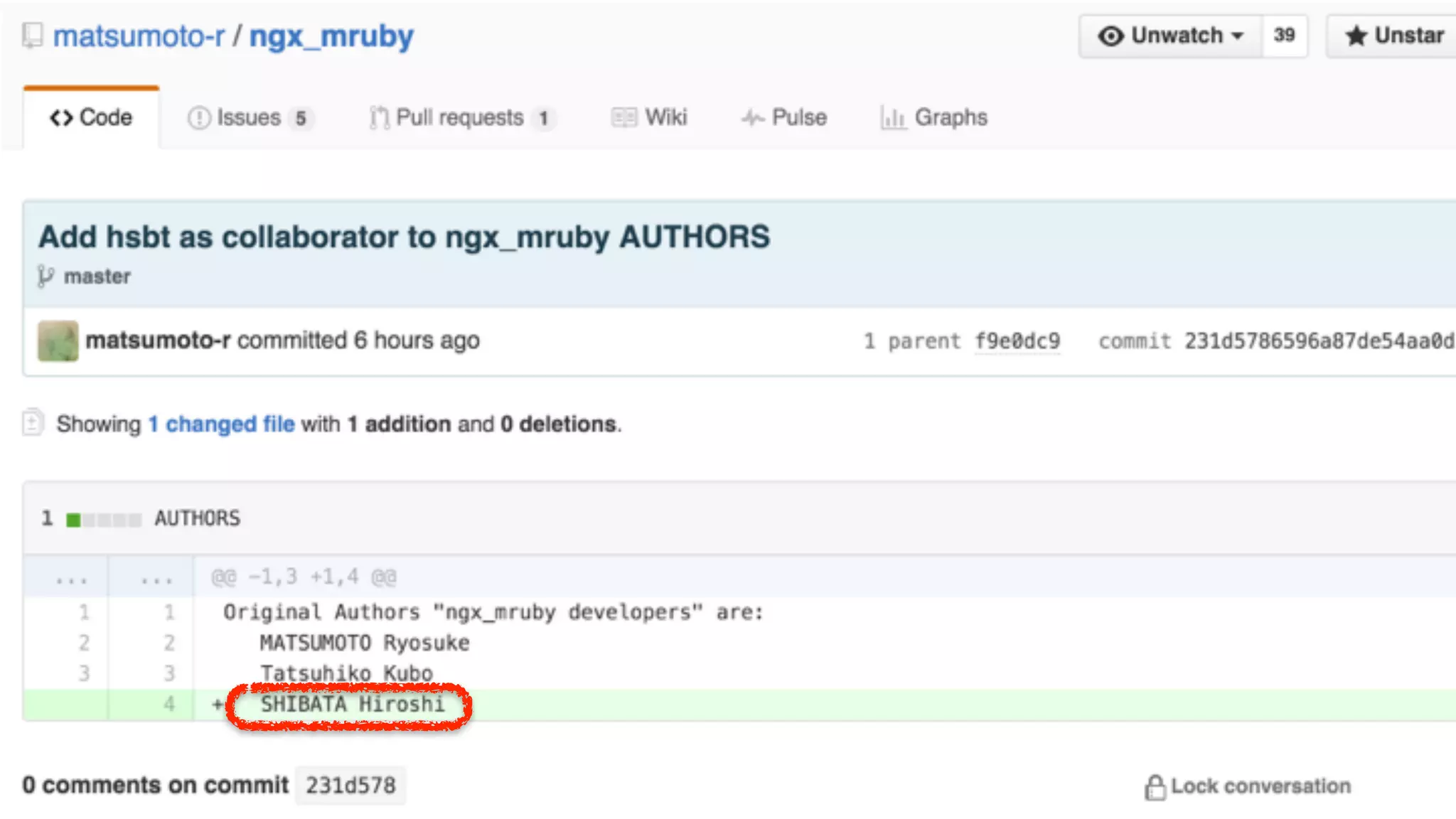Click the Graphs tab label
1456x819 pixels.
click(x=951, y=117)
